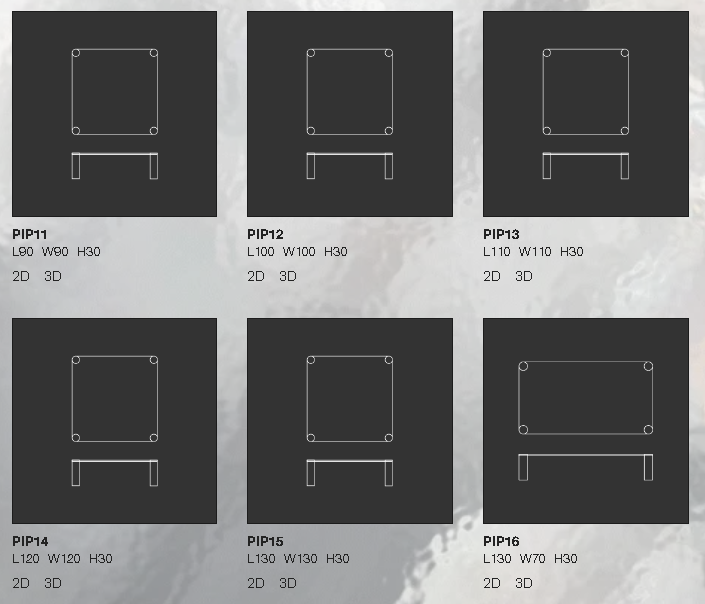Viewport: 705px width, 604px height.
Task: Download the 2D file for PIP13
Action: coord(492,276)
